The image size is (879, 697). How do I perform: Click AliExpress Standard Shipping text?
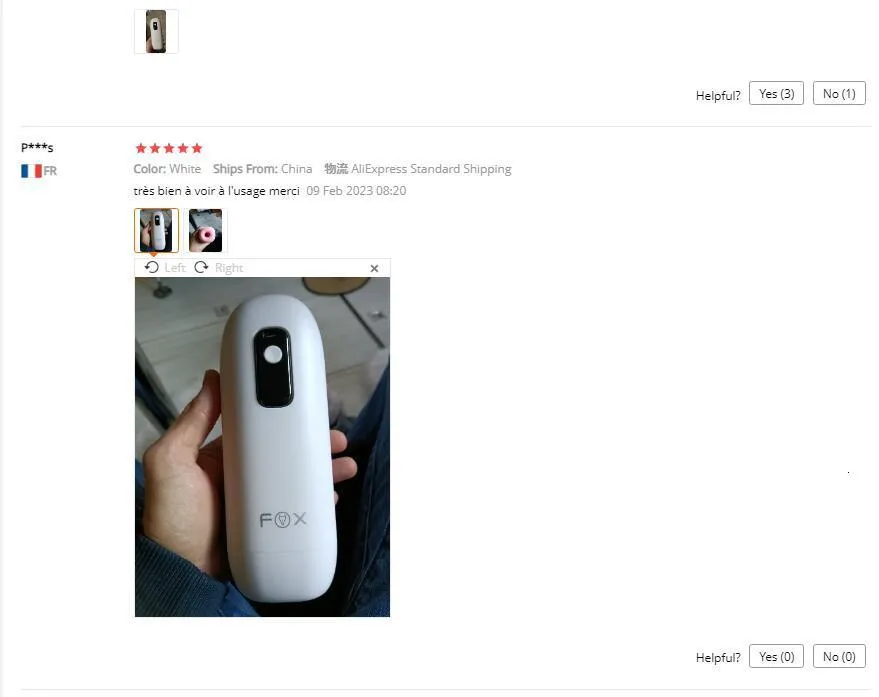click(431, 169)
